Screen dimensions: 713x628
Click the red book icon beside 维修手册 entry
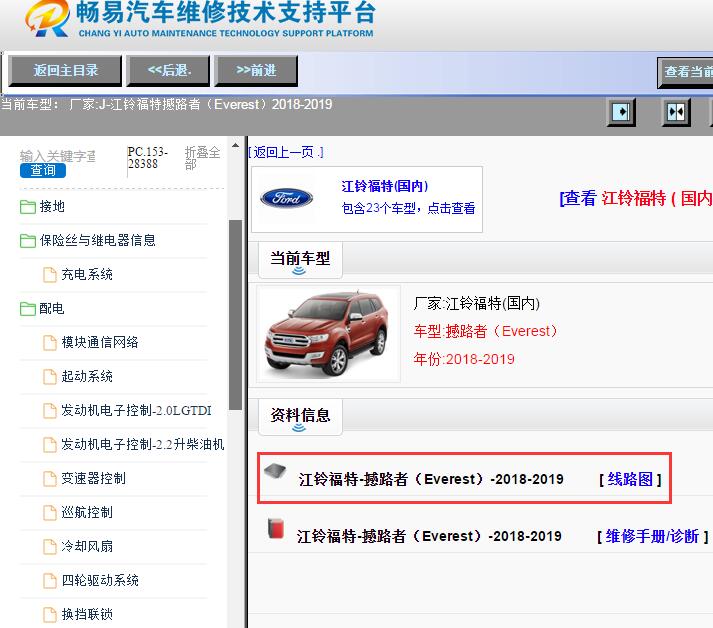click(276, 528)
